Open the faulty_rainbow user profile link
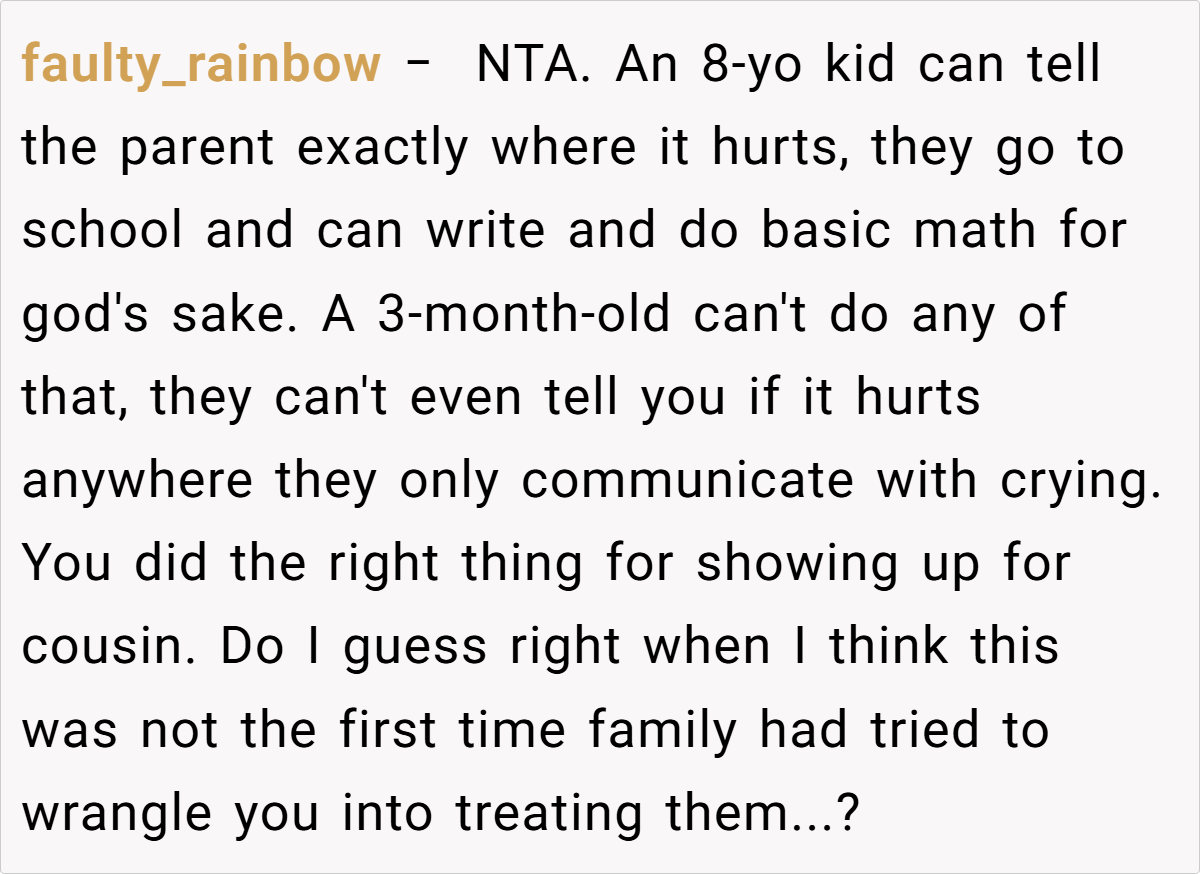Image resolution: width=1200 pixels, height=874 pixels. tap(201, 66)
